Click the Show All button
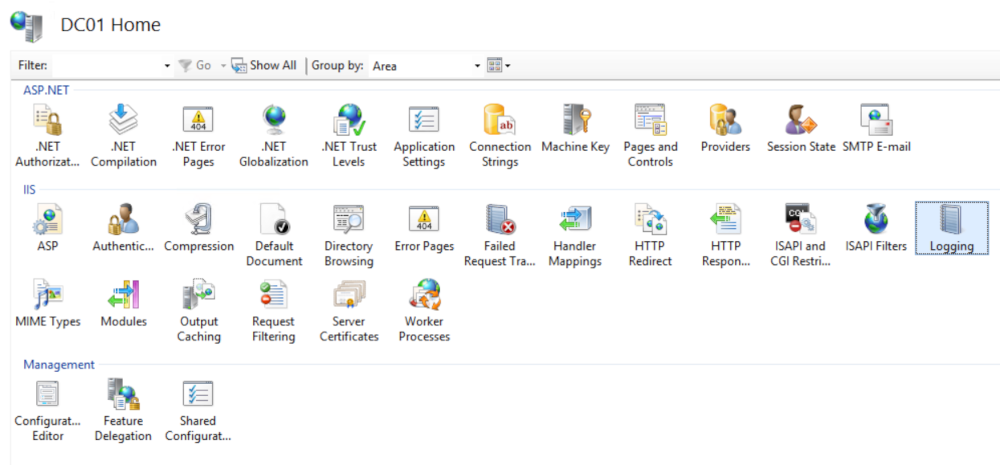1000x465 pixels. click(264, 65)
